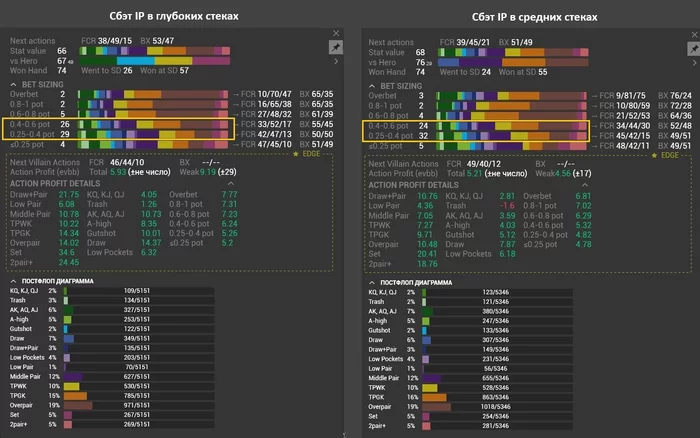Click Overpair bar 971/5151
The height and width of the screenshot is (438, 700).
coord(139,405)
